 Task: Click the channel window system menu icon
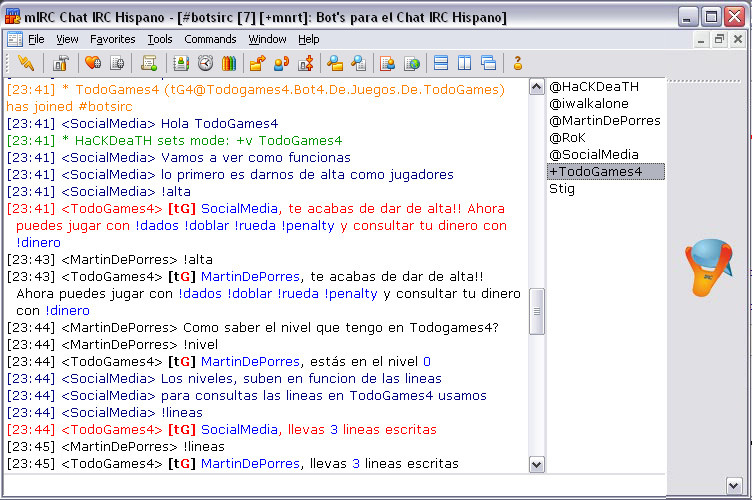pyautogui.click(x=15, y=39)
